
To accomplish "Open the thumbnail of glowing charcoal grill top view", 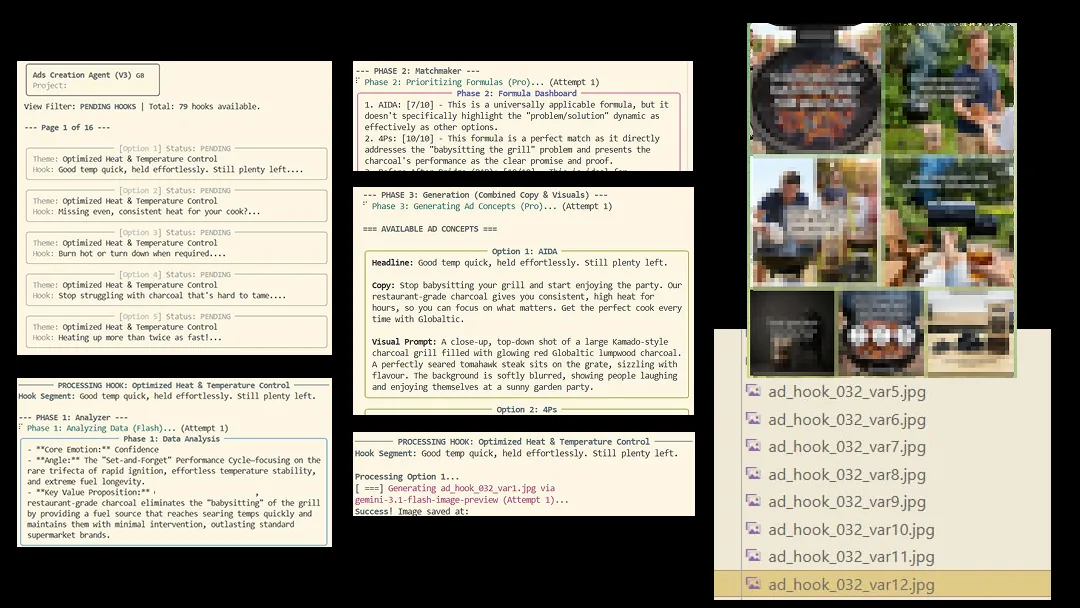I will 815,90.
